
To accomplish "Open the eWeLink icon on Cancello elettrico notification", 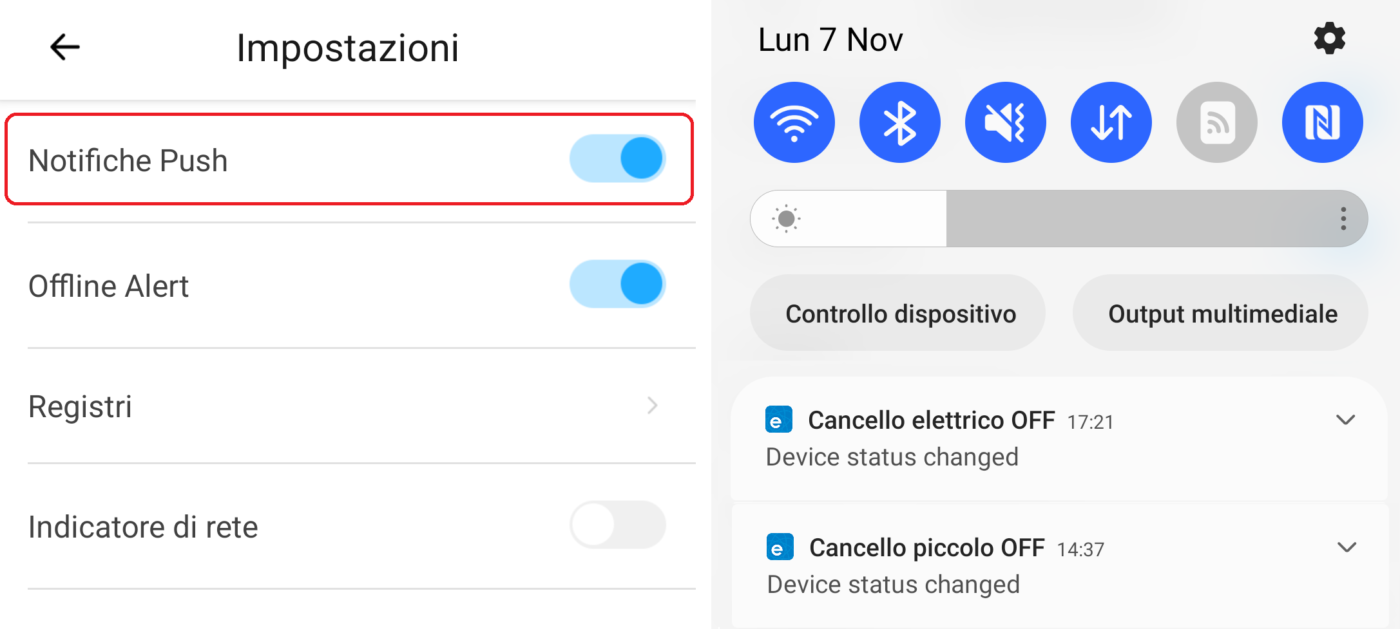I will 778,420.
